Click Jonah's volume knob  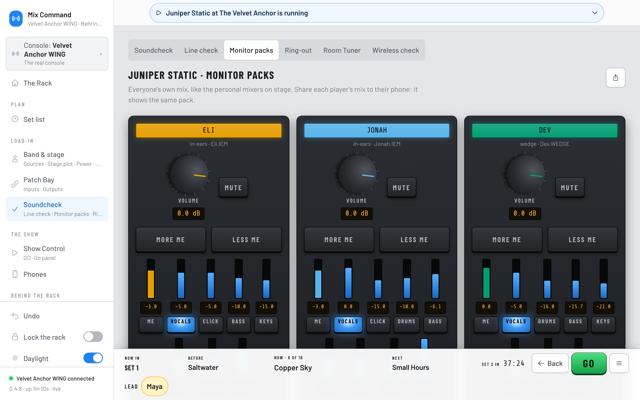point(357,174)
